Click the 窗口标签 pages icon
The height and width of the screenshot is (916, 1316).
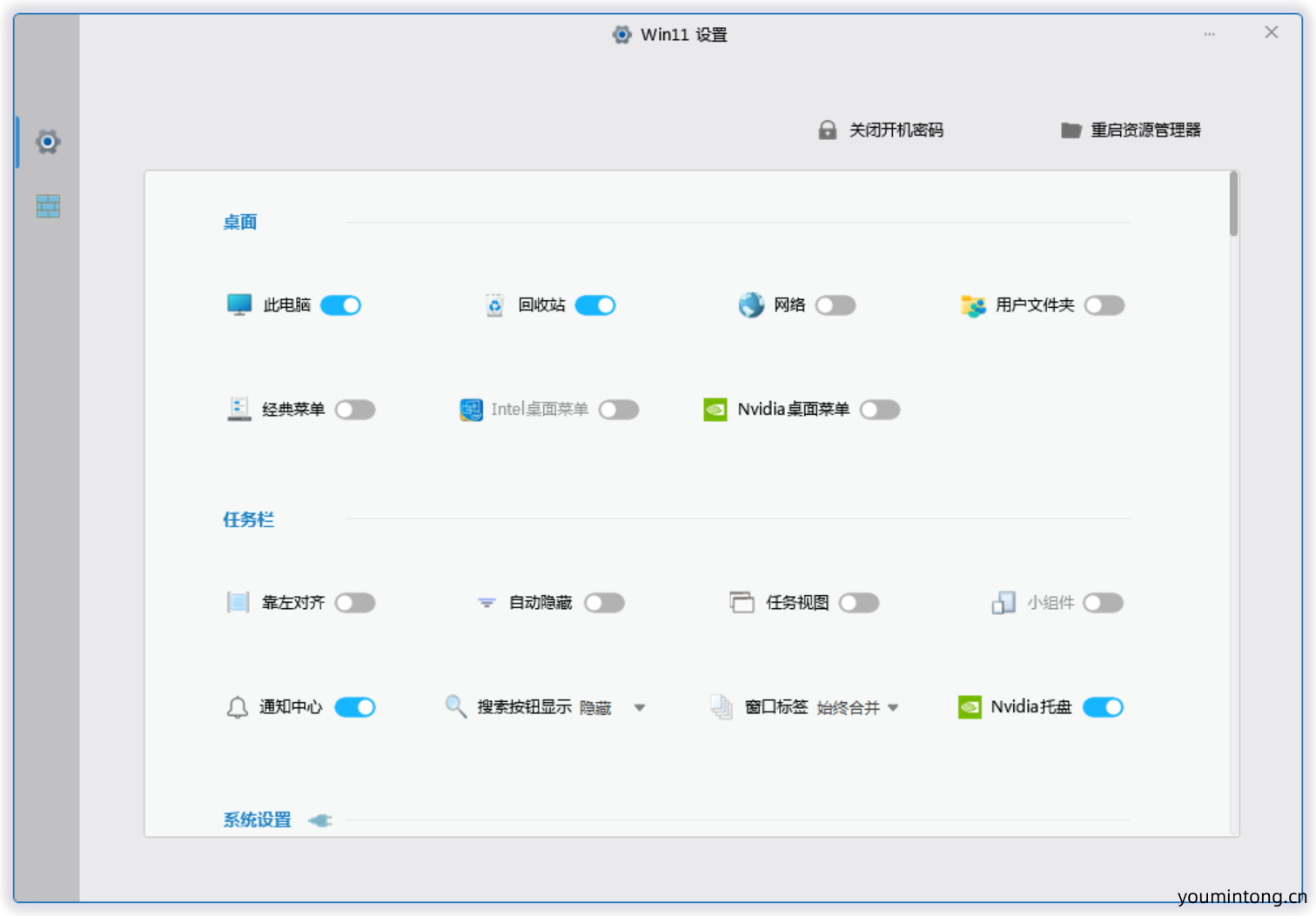tap(722, 706)
